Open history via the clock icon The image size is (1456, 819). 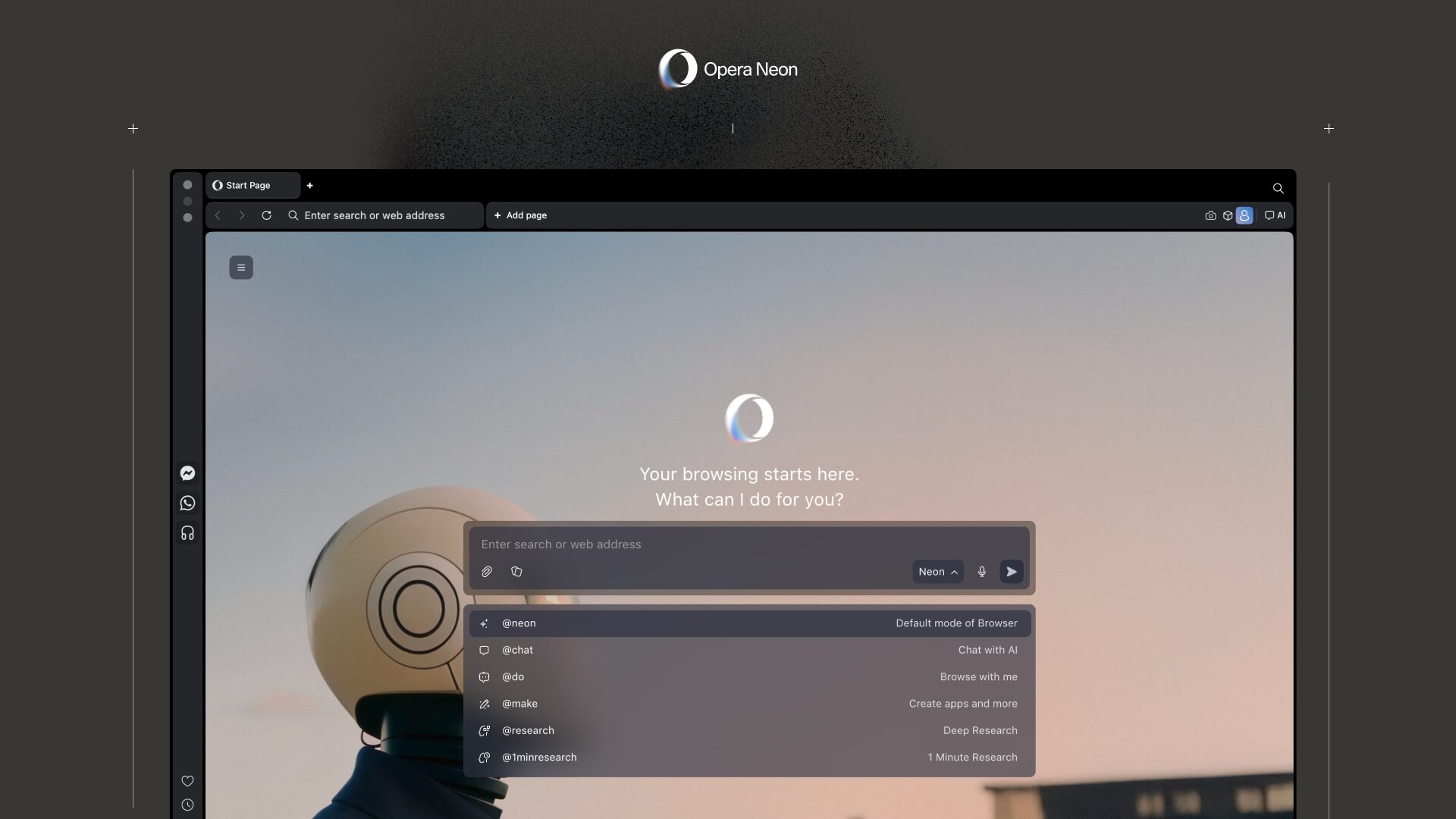click(x=187, y=805)
